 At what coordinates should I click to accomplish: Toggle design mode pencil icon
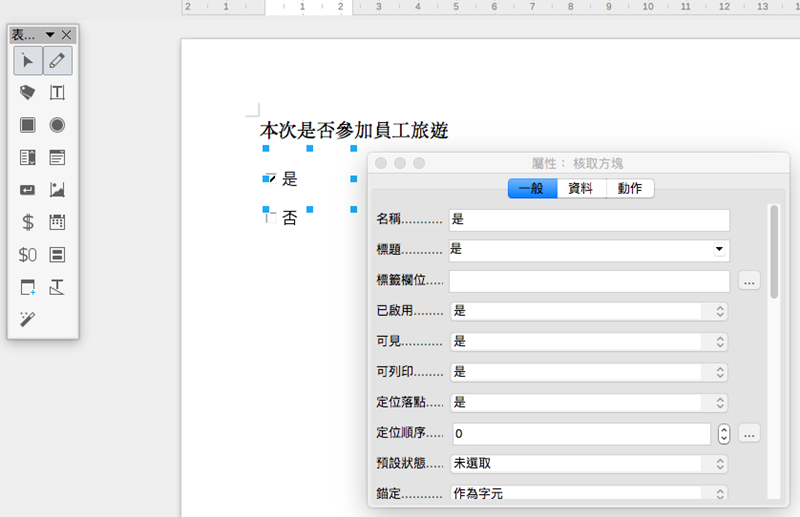[x=57, y=61]
